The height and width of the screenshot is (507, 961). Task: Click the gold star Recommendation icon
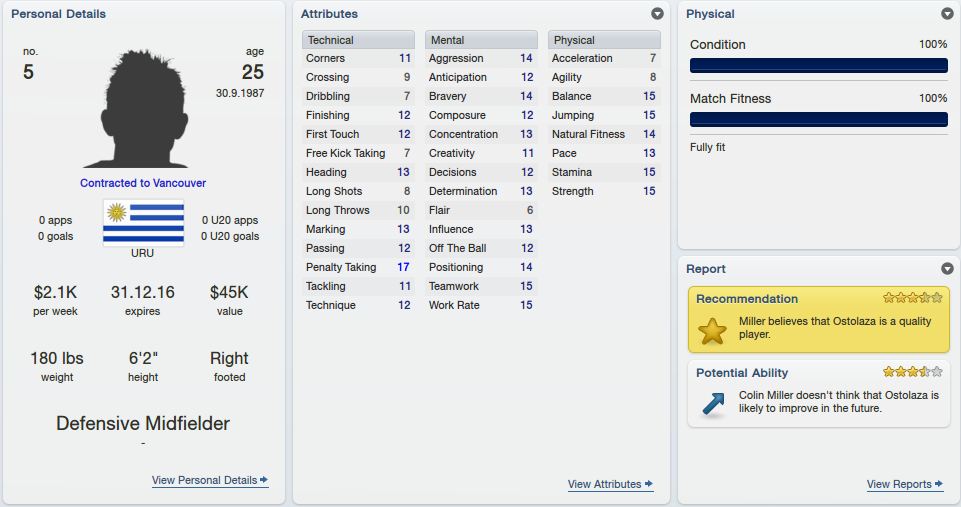(x=712, y=331)
